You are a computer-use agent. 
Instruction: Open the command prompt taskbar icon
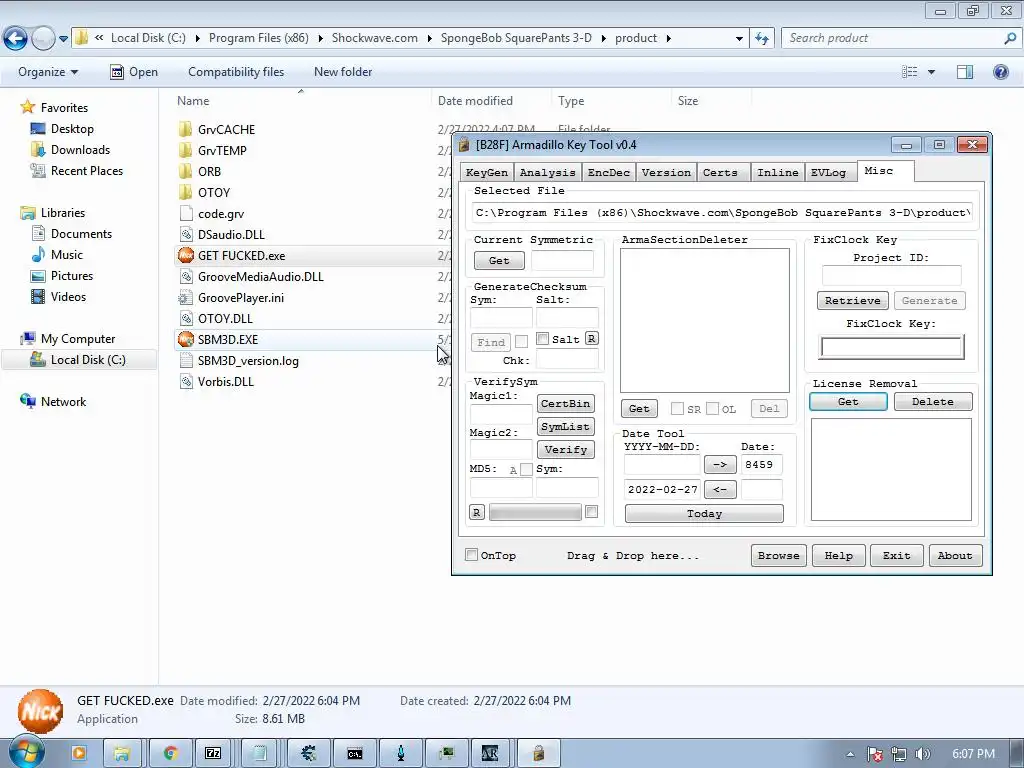click(x=355, y=753)
